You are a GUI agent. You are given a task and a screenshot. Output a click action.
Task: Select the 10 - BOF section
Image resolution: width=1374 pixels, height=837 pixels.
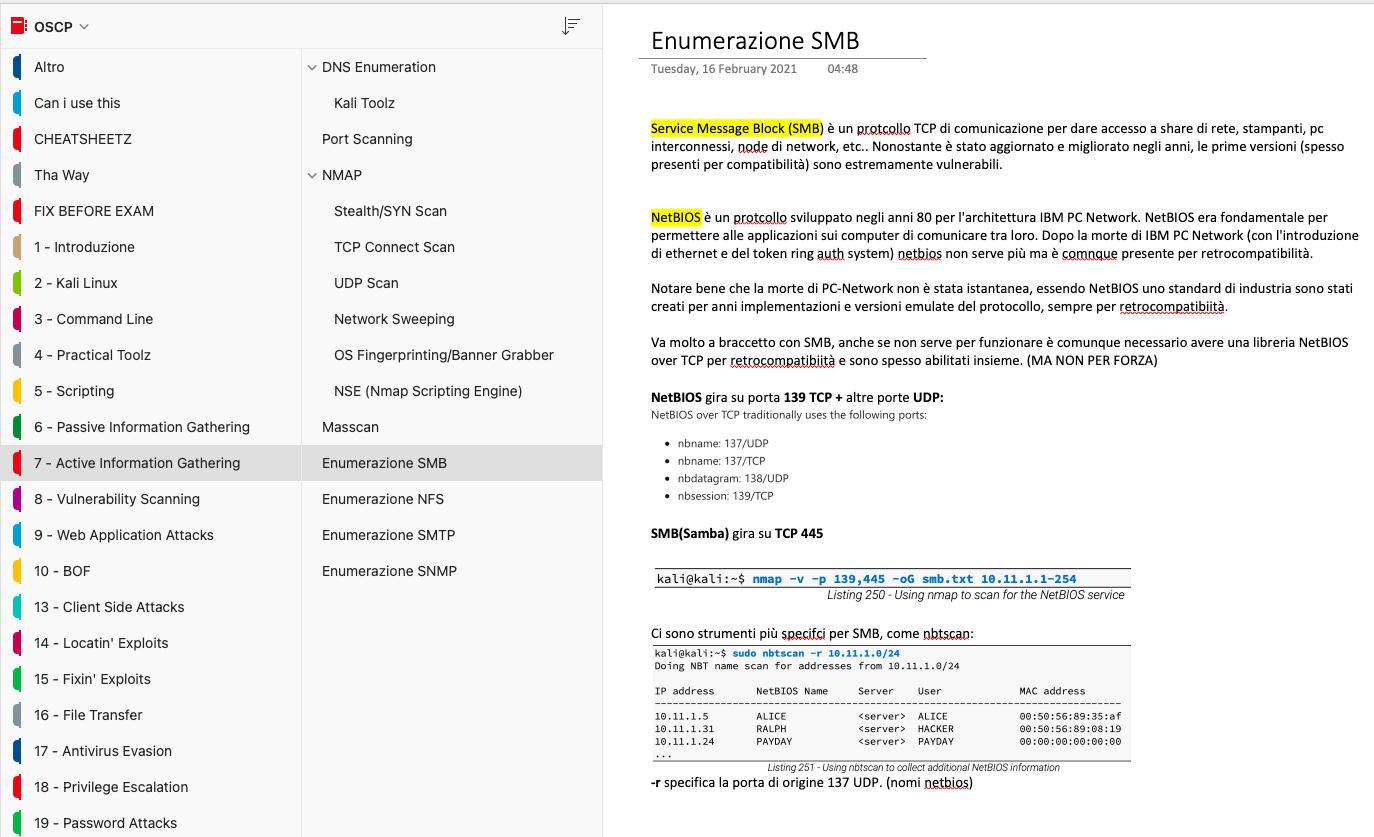(151, 571)
